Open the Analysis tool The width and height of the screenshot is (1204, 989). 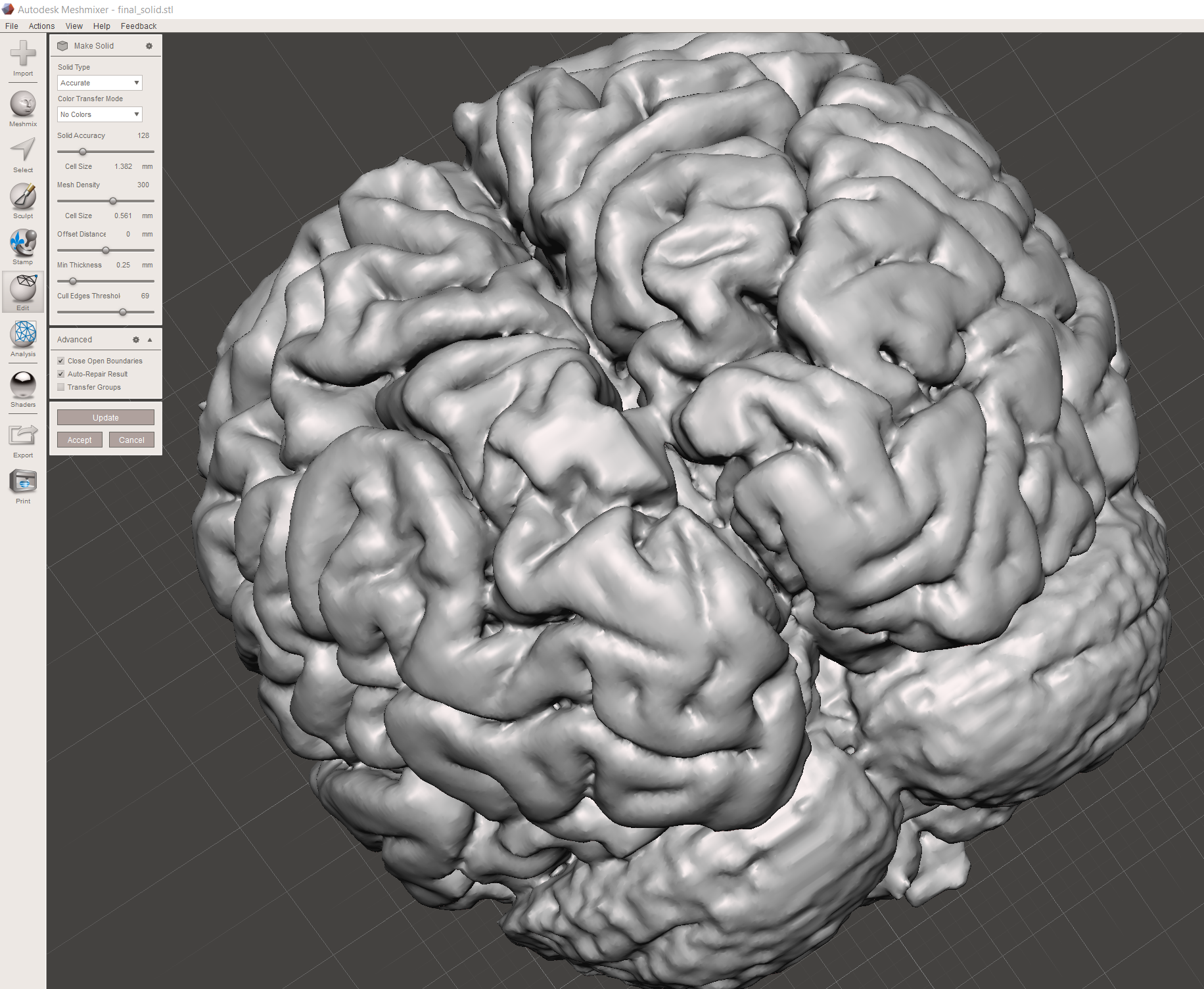[x=23, y=339]
